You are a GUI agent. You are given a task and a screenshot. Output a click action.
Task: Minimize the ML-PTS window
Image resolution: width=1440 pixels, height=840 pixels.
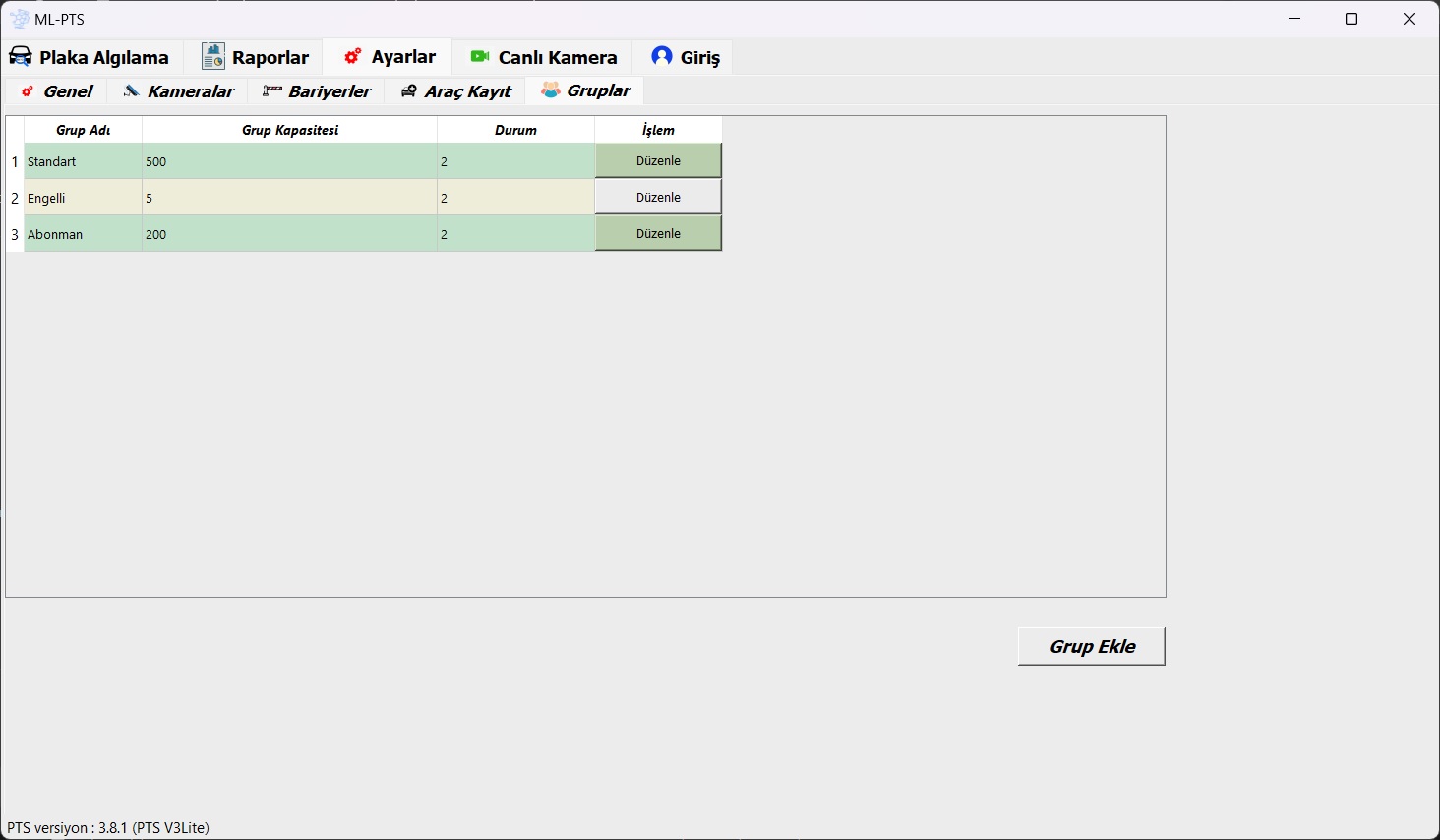(x=1294, y=19)
